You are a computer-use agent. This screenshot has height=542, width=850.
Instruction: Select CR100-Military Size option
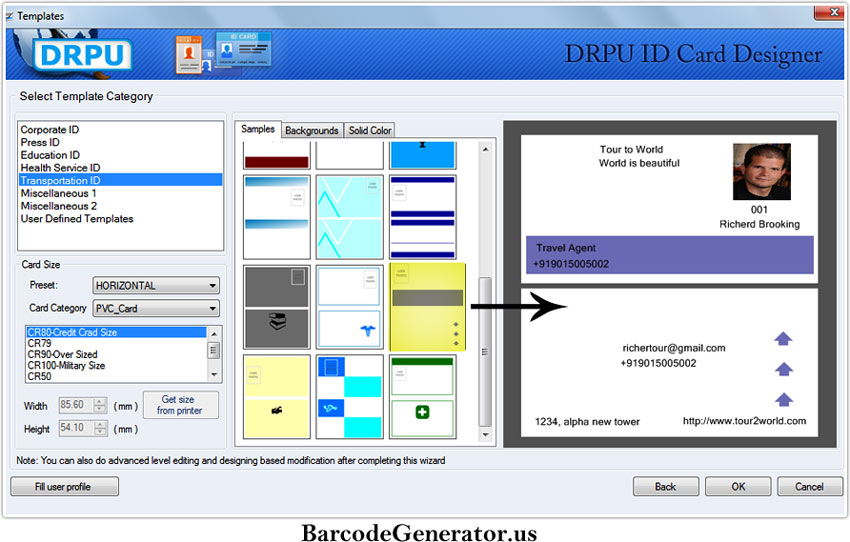(66, 365)
